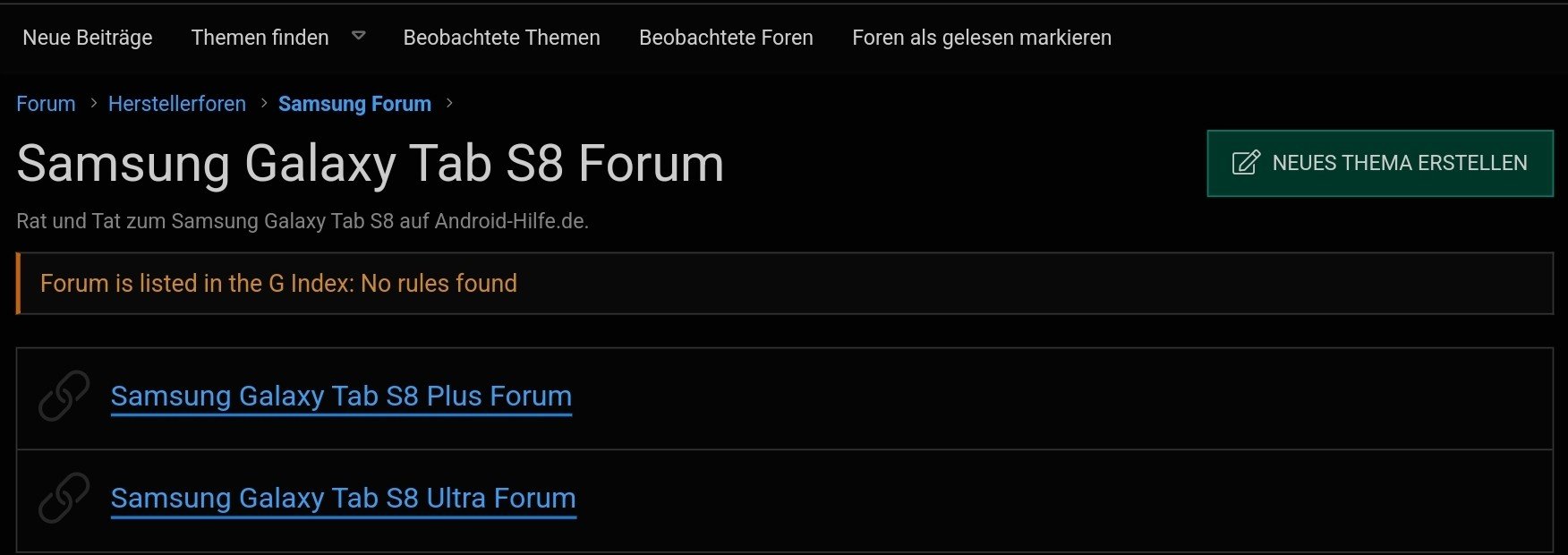
Task: Click the chevron after Forum breadcrumb
Action: [93, 104]
